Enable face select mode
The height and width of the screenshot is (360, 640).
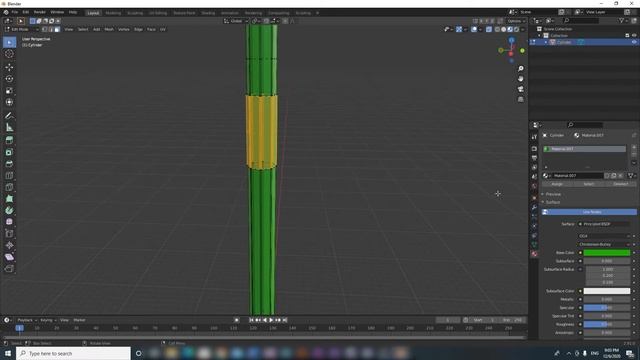pos(57,29)
